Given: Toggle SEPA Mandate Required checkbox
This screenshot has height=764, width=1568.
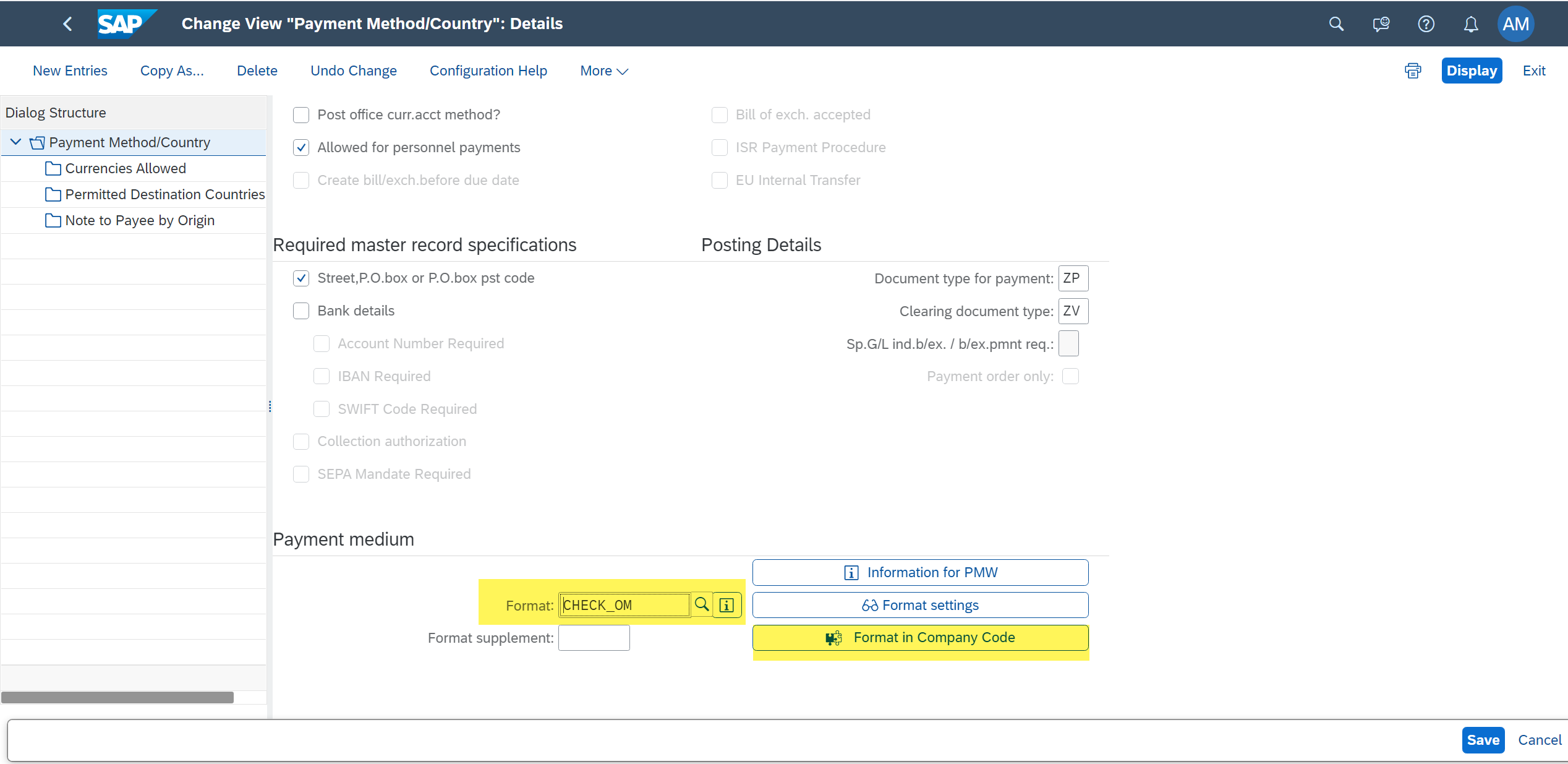Looking at the screenshot, I should [x=301, y=474].
